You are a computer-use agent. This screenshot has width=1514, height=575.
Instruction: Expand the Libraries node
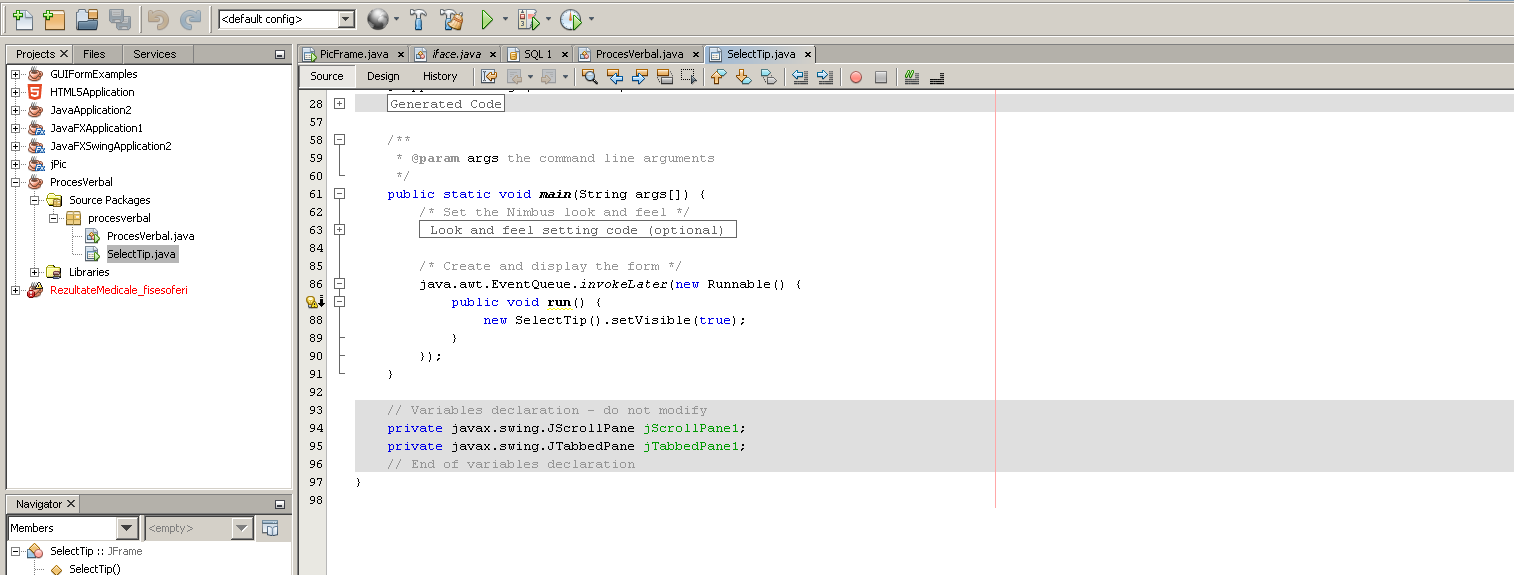coord(34,272)
